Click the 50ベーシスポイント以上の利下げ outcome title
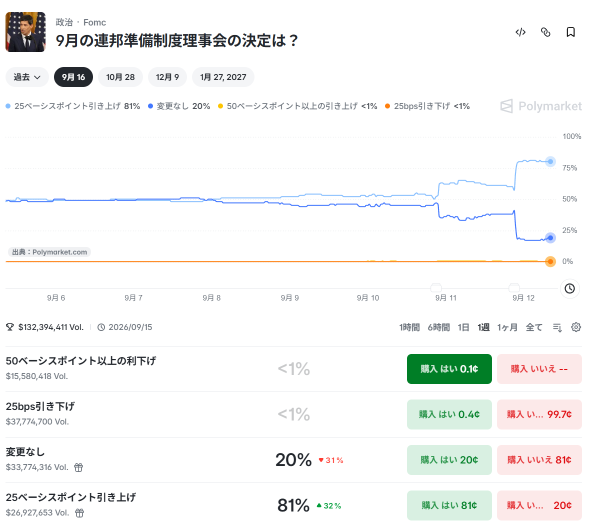 [x=81, y=361]
